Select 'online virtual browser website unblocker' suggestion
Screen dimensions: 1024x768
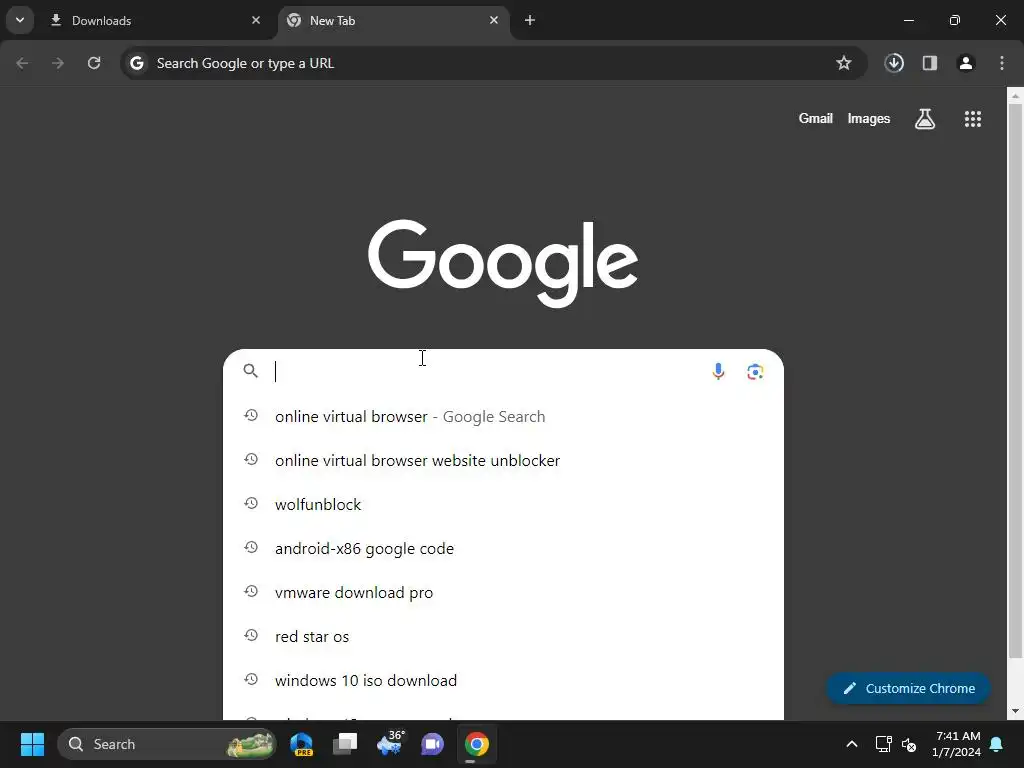point(503,460)
